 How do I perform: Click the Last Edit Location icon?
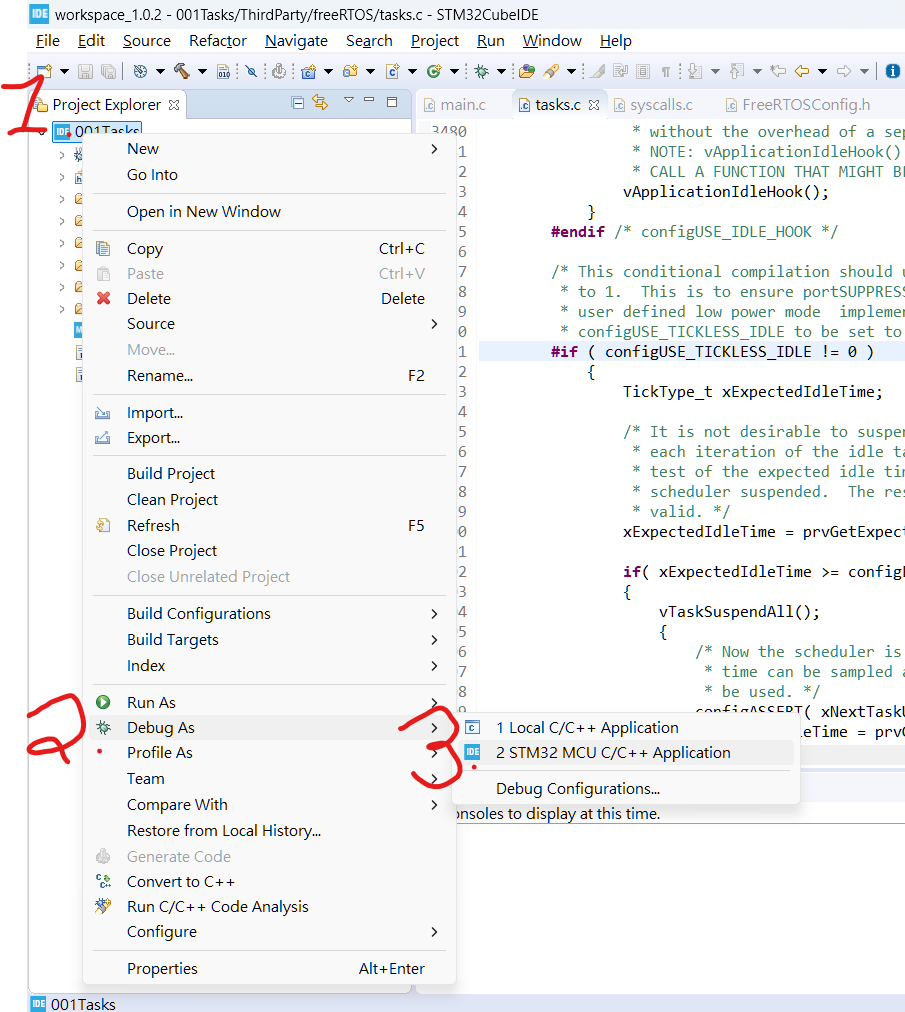point(778,71)
